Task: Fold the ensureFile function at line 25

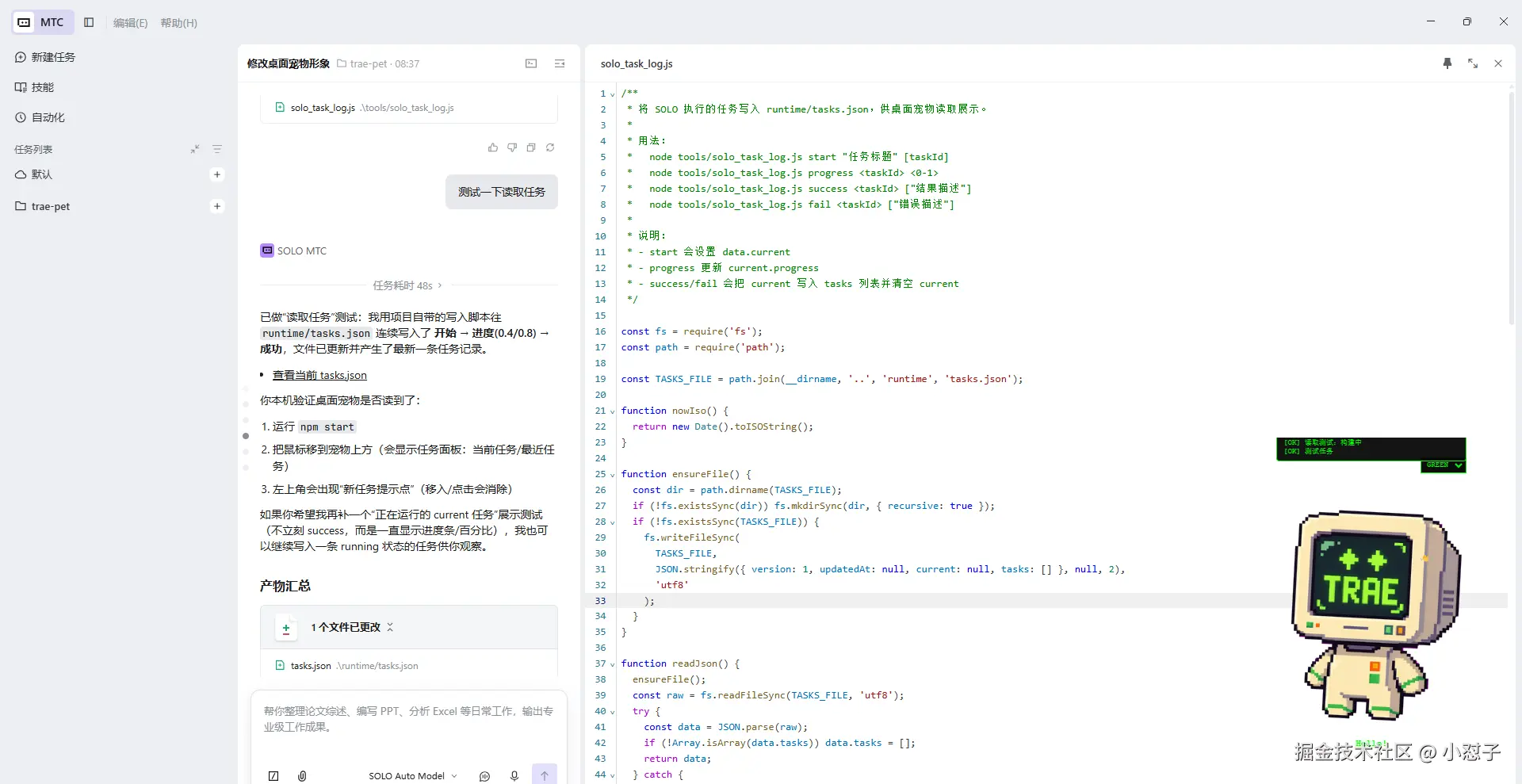Action: pyautogui.click(x=612, y=475)
